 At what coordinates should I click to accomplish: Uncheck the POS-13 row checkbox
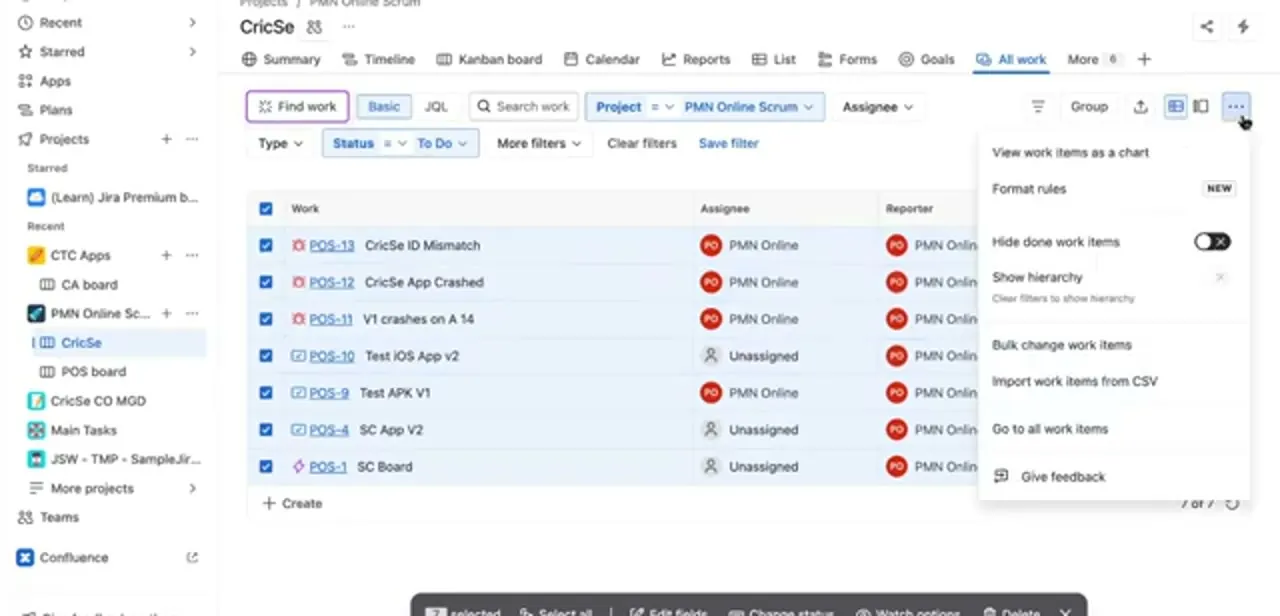tap(266, 245)
